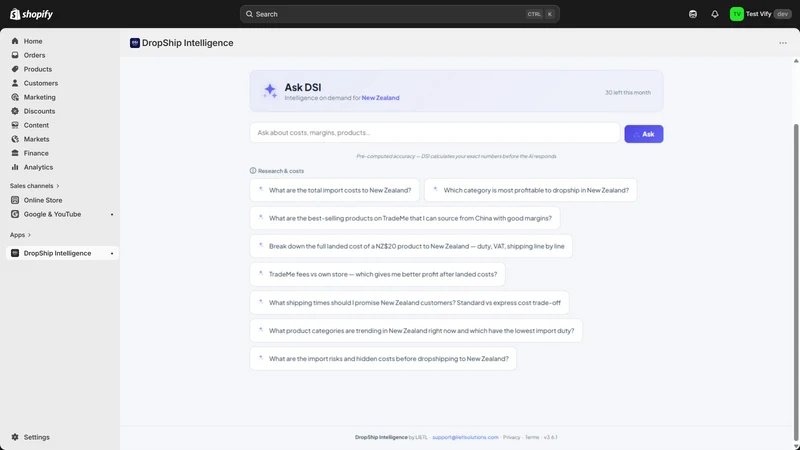Open the support email link in footer
800x450 pixels.
465,437
